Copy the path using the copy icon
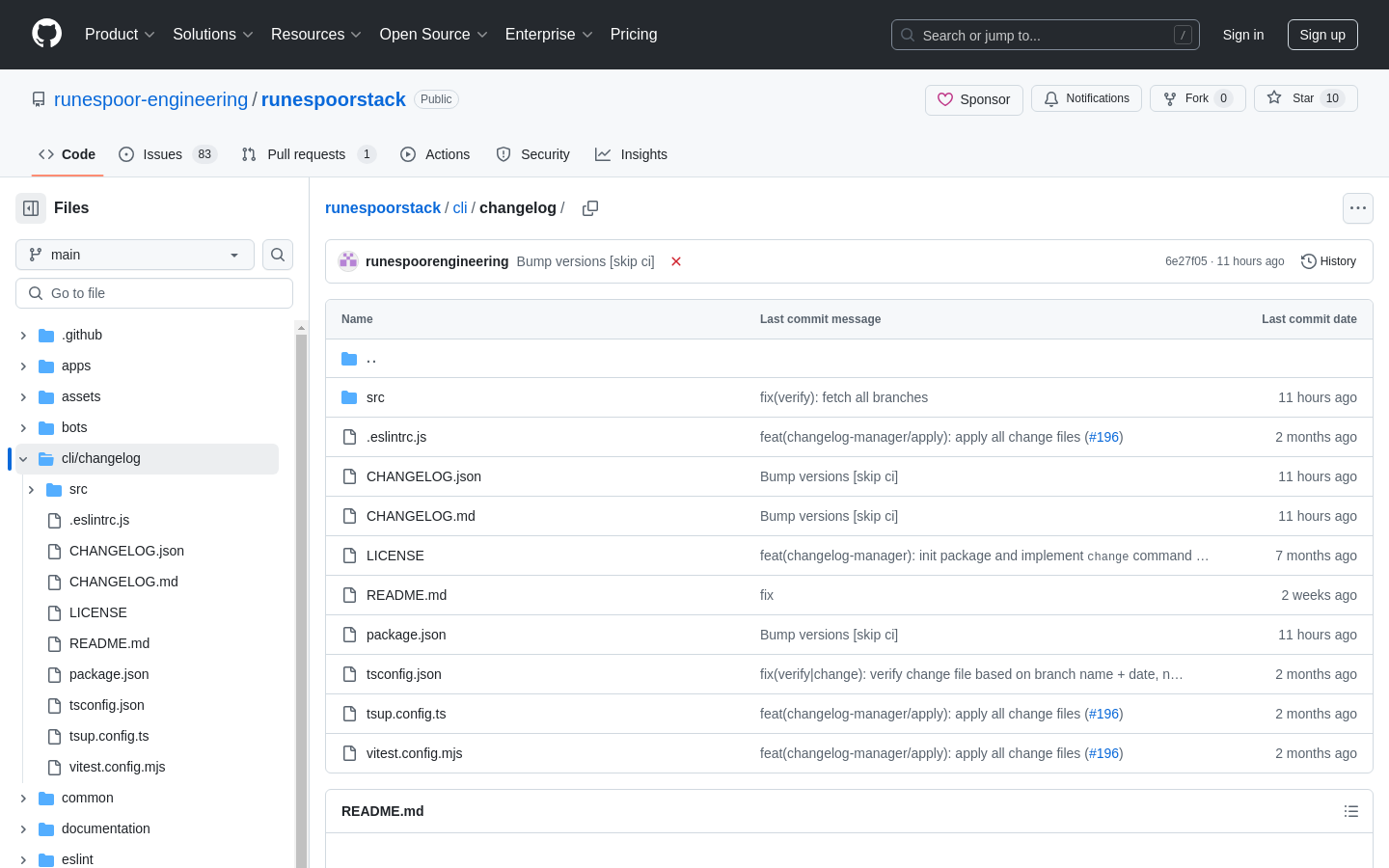 click(x=590, y=208)
